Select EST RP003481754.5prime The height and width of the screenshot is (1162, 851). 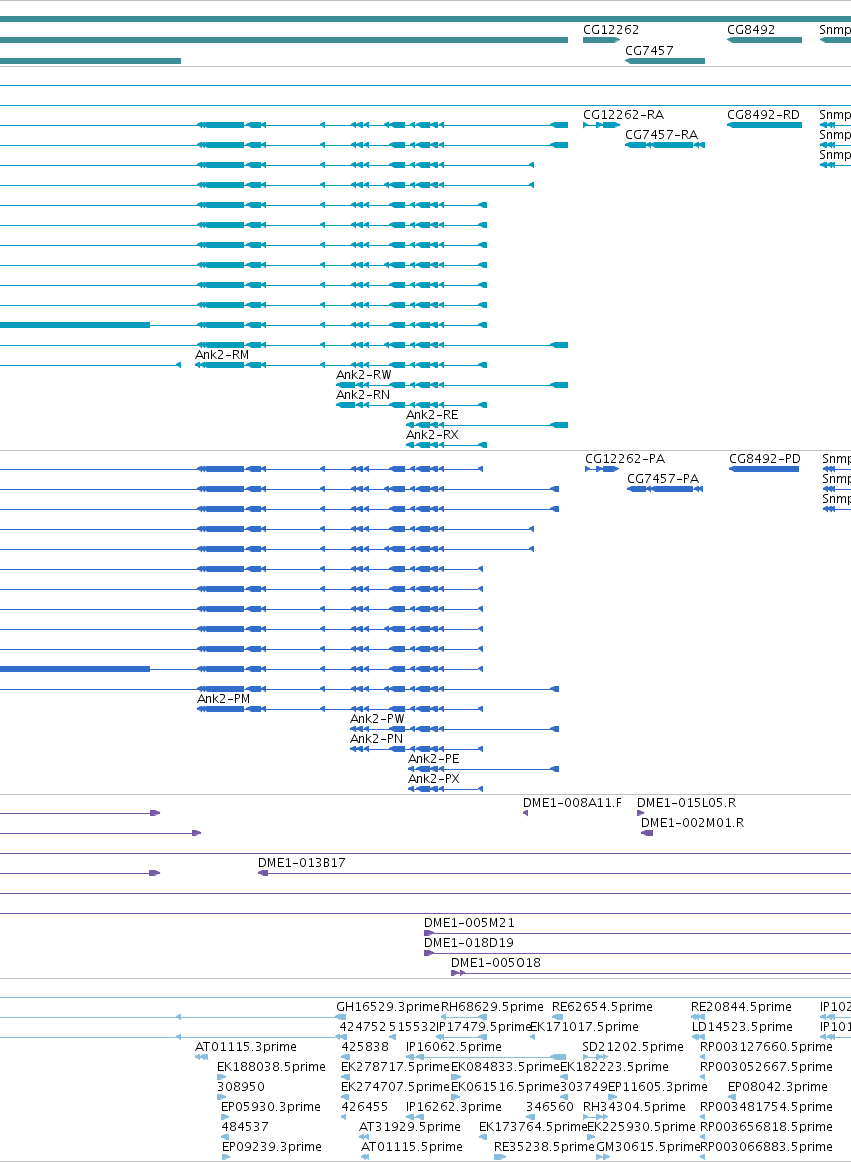[x=766, y=1106]
